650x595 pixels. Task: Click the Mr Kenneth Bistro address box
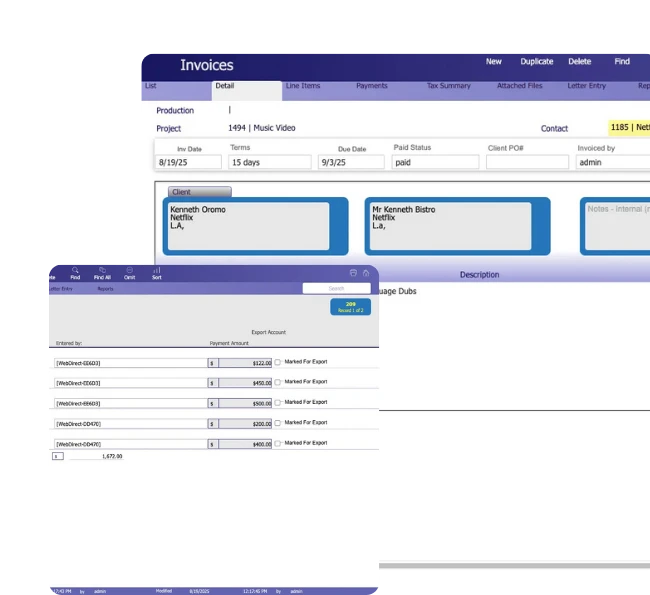click(451, 226)
